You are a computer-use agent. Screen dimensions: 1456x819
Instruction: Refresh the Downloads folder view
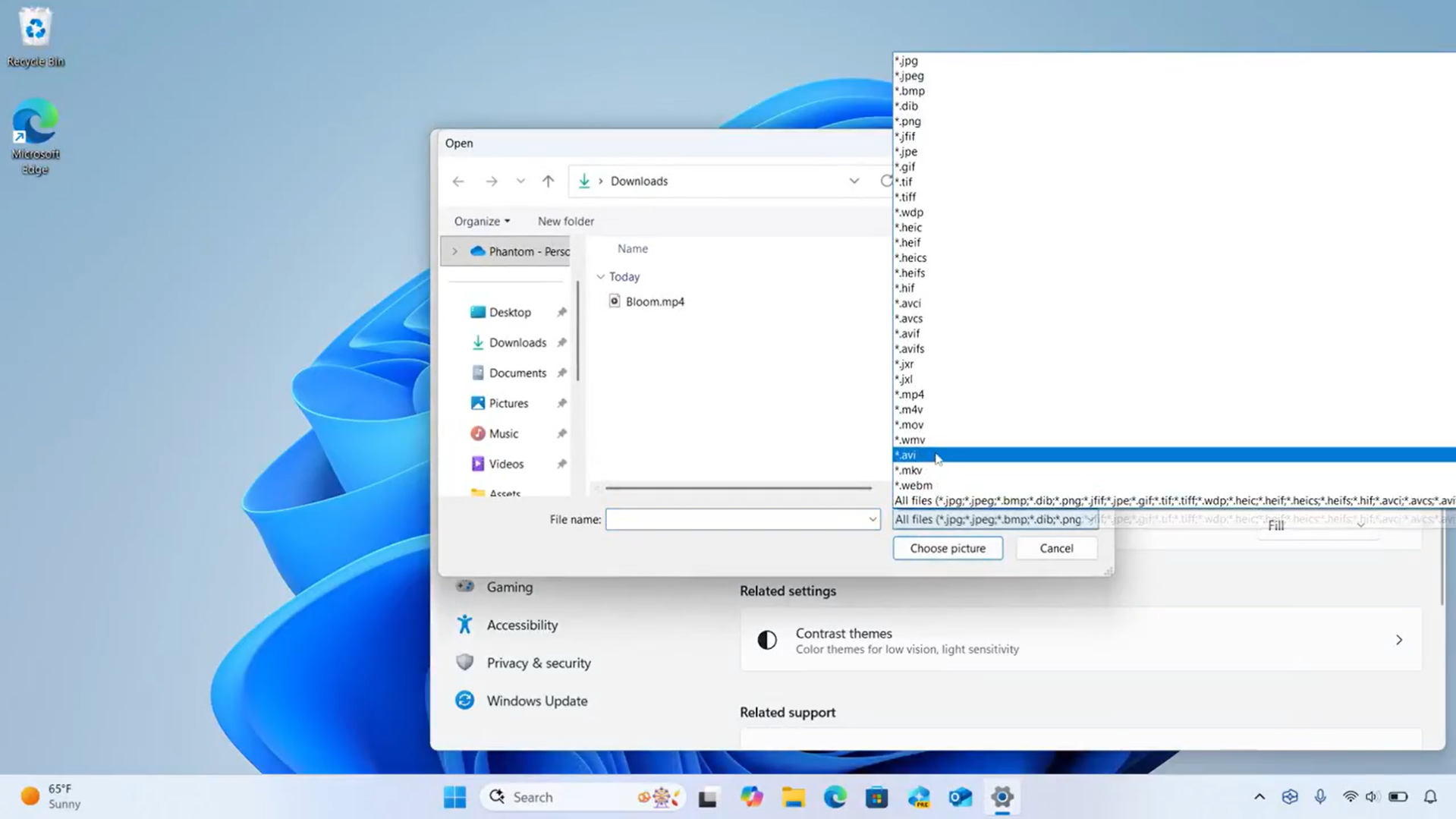pyautogui.click(x=885, y=181)
